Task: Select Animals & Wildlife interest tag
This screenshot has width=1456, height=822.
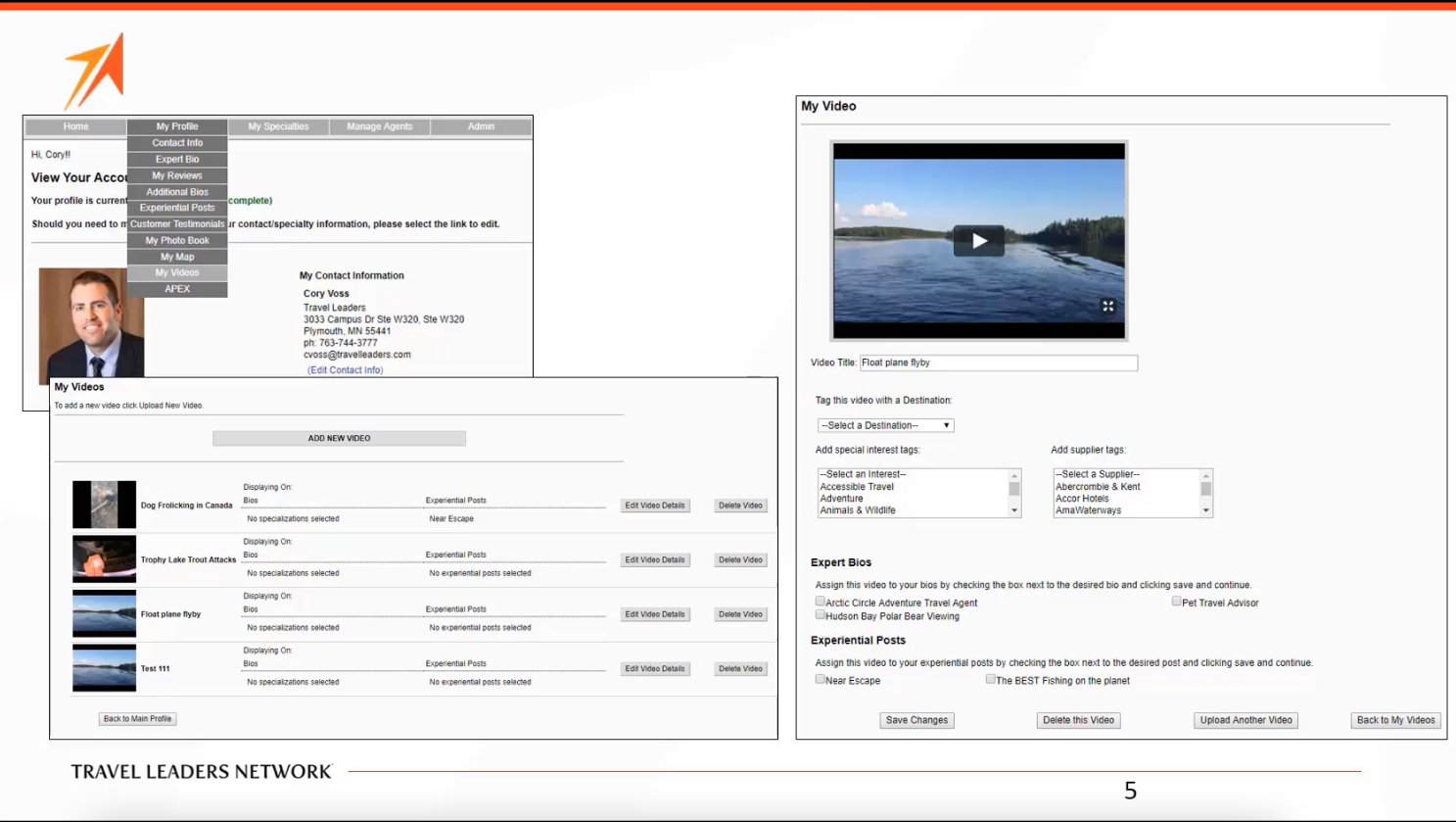Action: pos(858,510)
